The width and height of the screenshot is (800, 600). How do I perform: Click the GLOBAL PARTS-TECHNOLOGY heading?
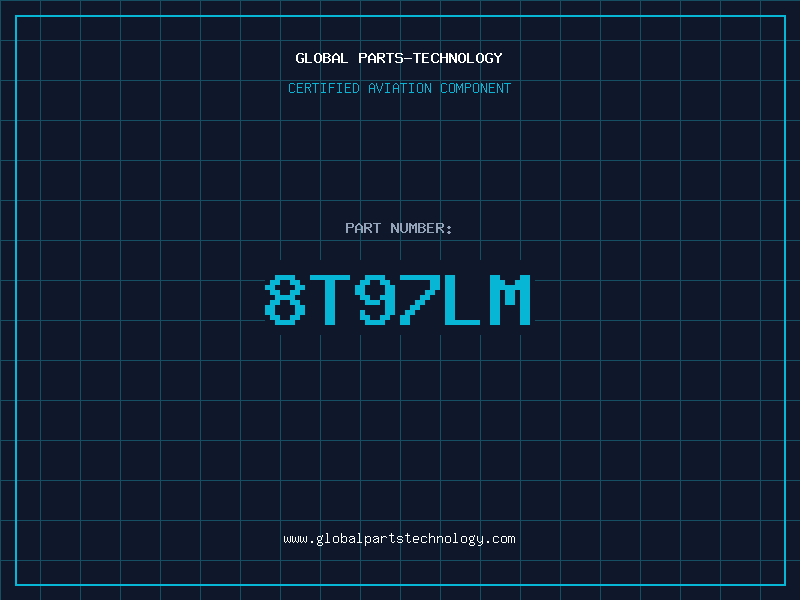[x=399, y=58]
